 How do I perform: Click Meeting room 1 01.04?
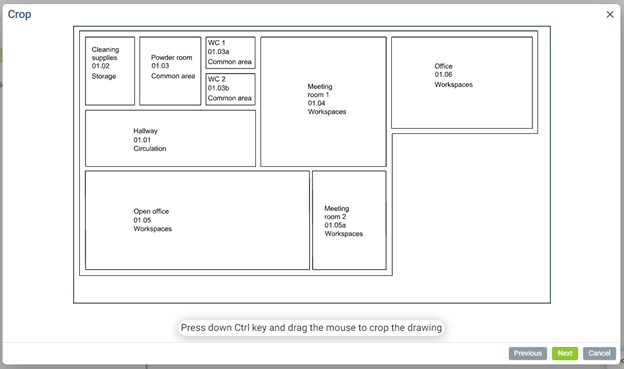click(x=323, y=102)
